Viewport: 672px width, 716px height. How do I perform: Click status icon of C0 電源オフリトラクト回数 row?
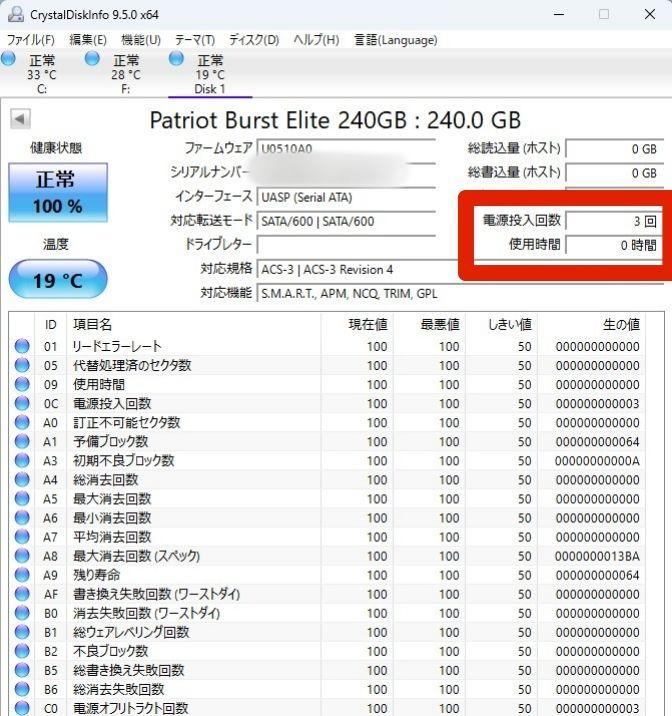(22, 708)
